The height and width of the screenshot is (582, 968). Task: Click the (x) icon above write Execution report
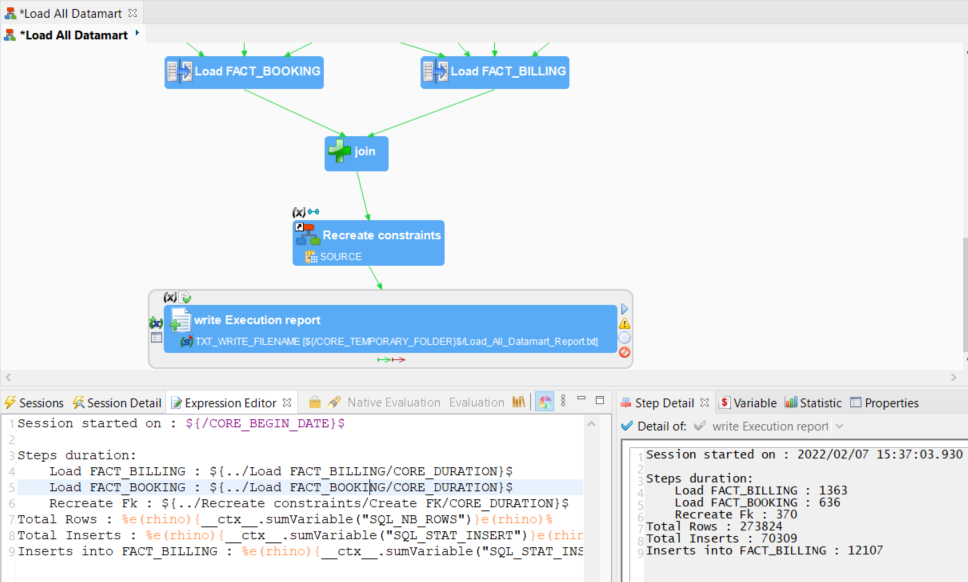pyautogui.click(x=170, y=297)
